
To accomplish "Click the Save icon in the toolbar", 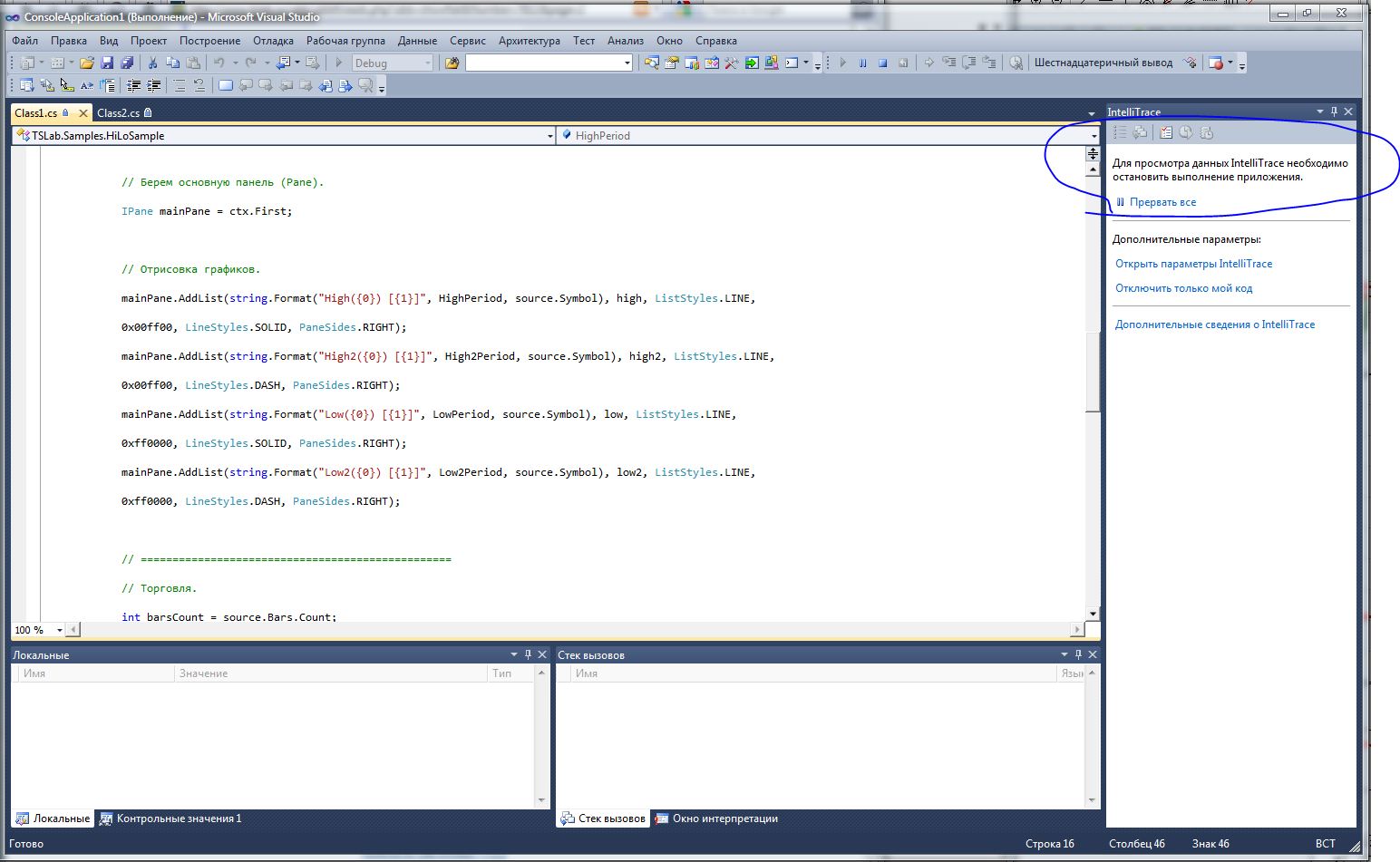I will coord(107,63).
